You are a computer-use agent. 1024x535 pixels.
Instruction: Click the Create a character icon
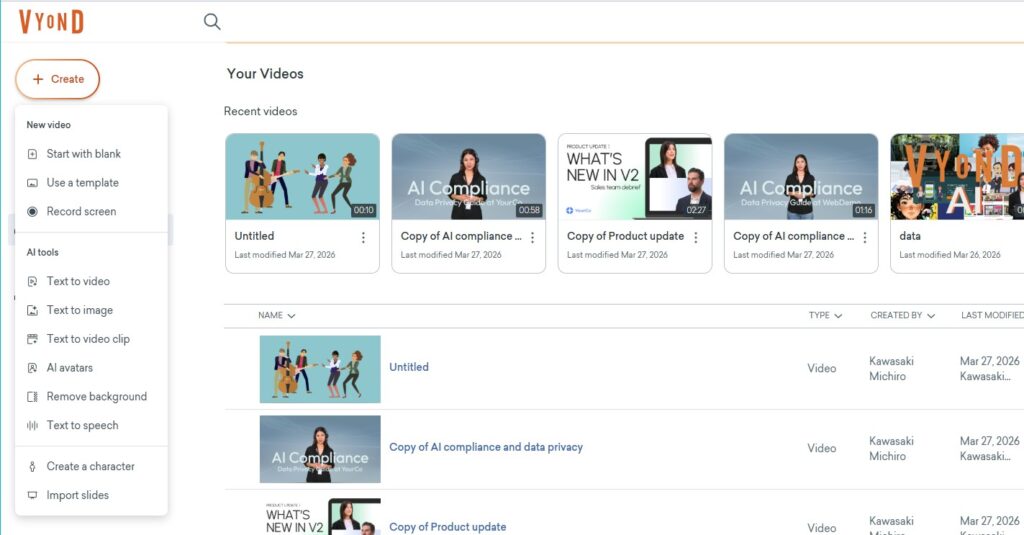pos(33,467)
